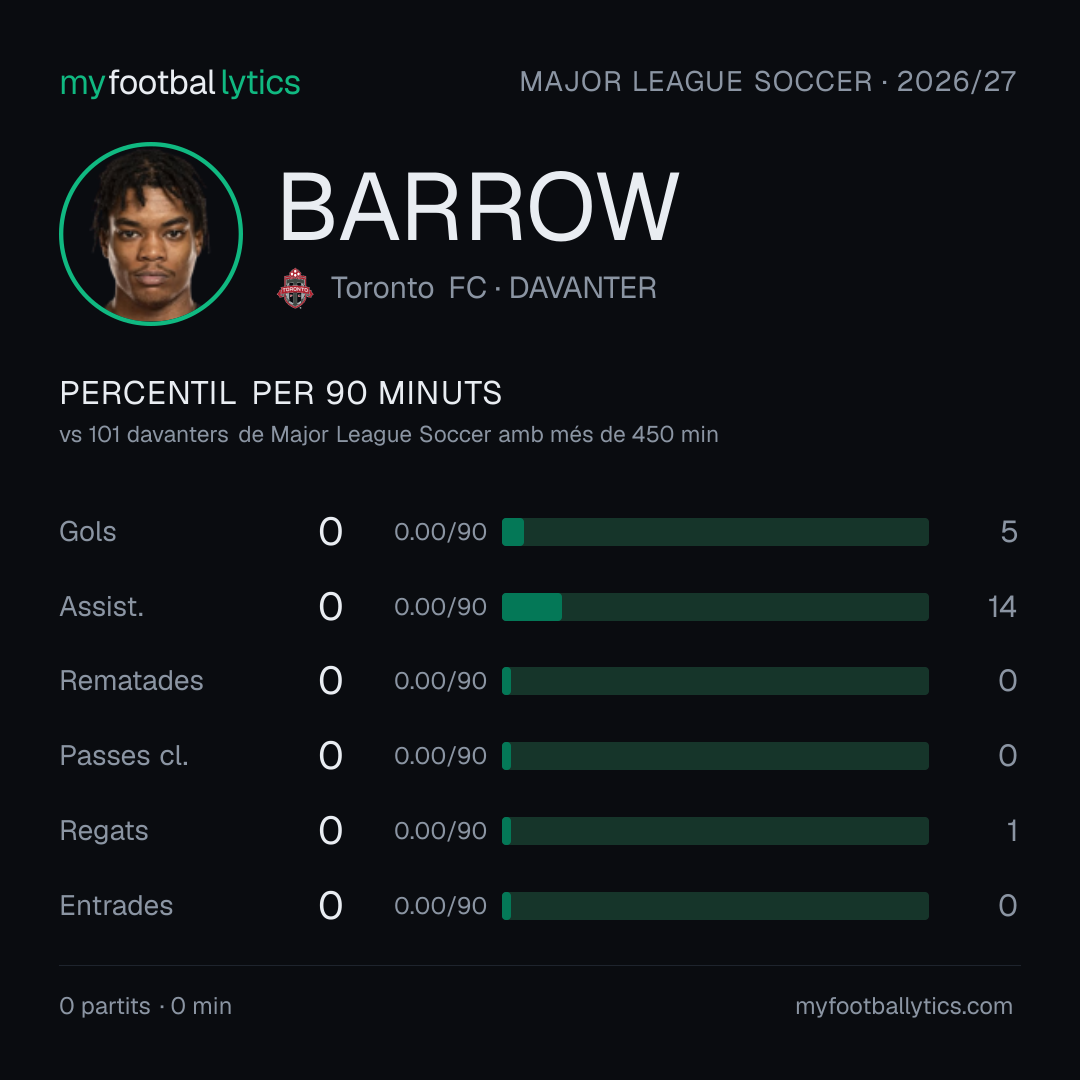This screenshot has width=1080, height=1080.
Task: Click the BARROW player name heading
Action: (479, 207)
